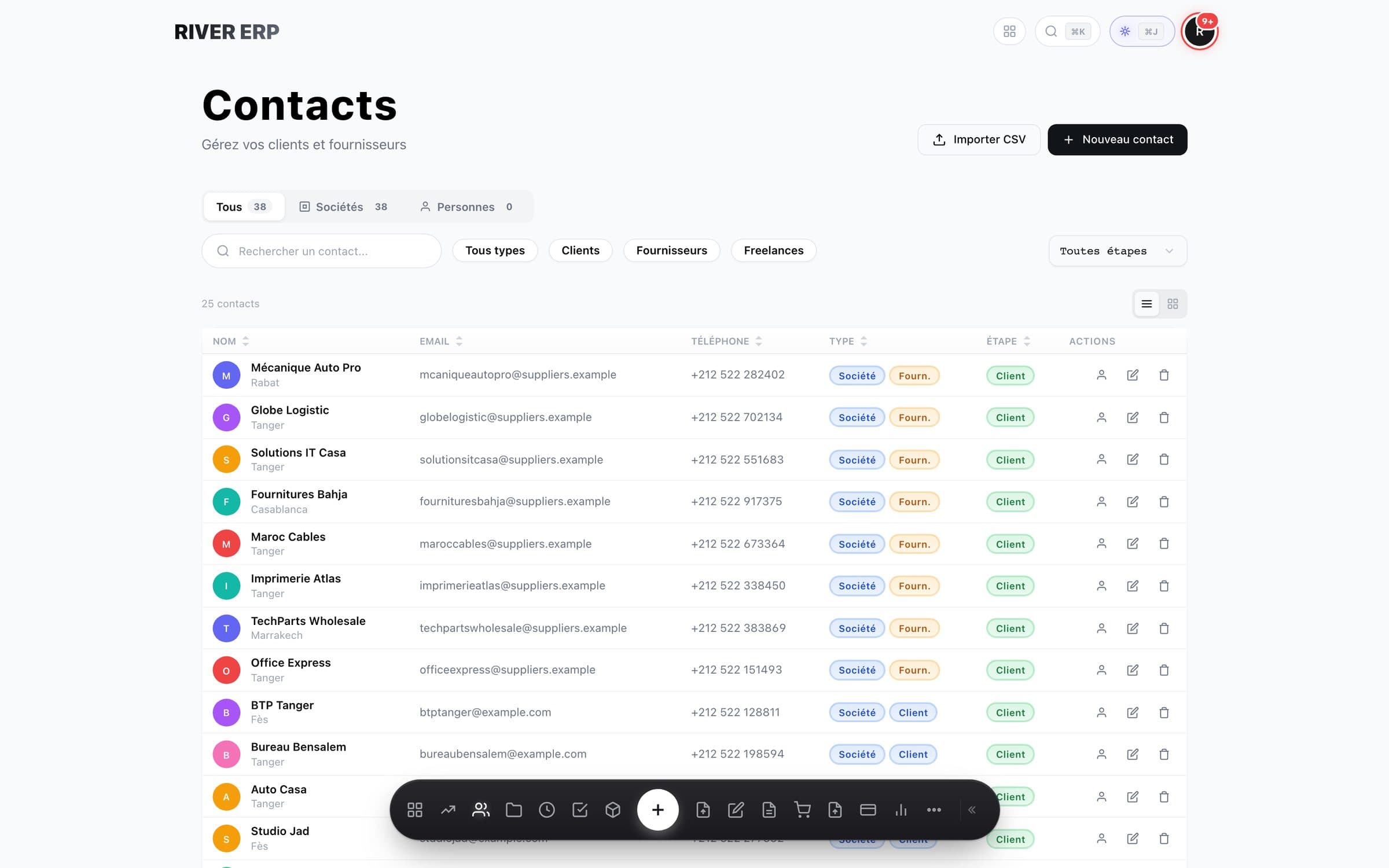Delete the Fournitures Bahja contact
The height and width of the screenshot is (868, 1389).
click(1164, 502)
